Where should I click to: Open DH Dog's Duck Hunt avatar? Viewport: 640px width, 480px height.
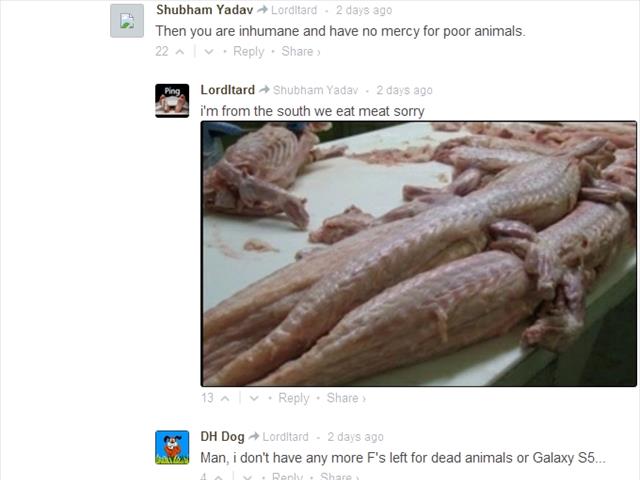click(x=172, y=447)
